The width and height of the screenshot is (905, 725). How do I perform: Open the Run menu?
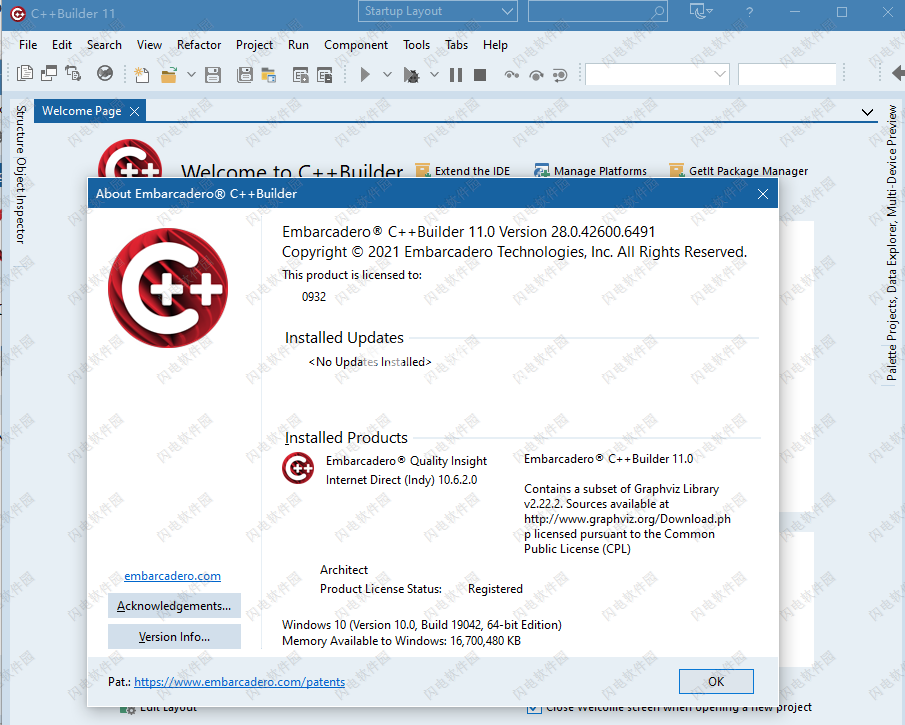(298, 45)
